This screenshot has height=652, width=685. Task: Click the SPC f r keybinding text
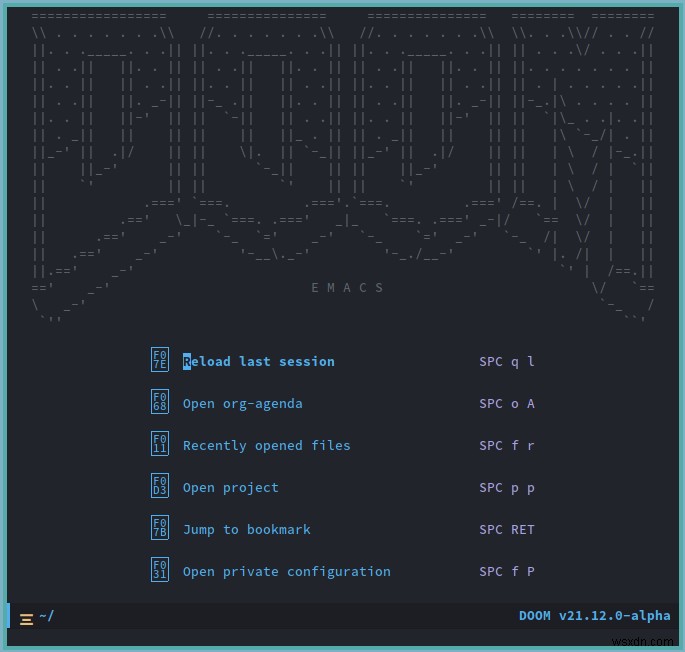click(x=507, y=445)
